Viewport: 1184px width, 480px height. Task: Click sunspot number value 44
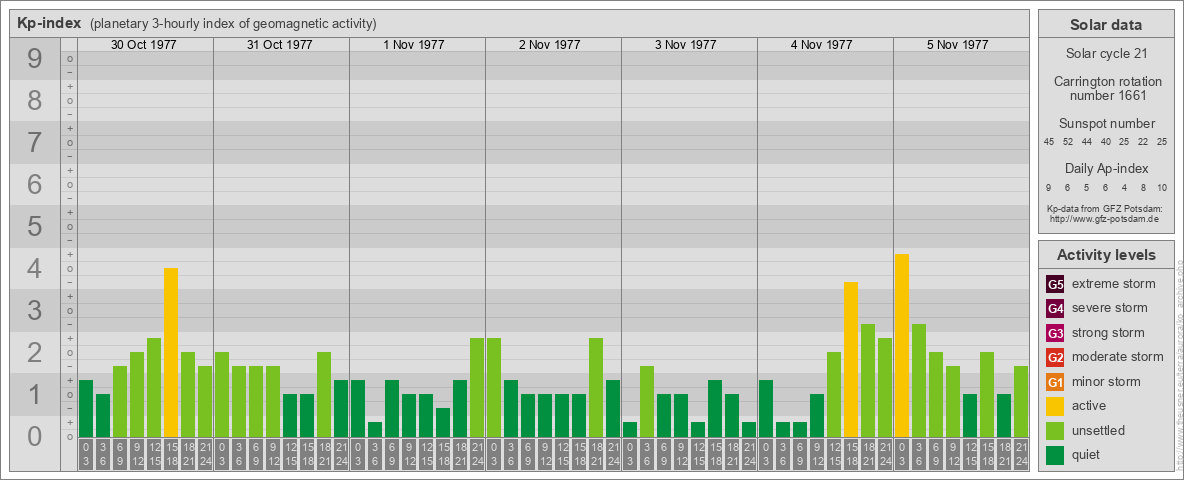coord(1087,142)
